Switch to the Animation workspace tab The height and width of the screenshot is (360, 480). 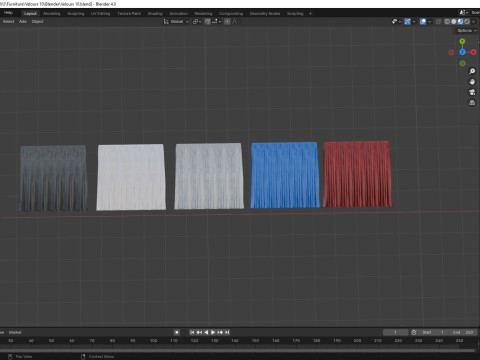(179, 13)
